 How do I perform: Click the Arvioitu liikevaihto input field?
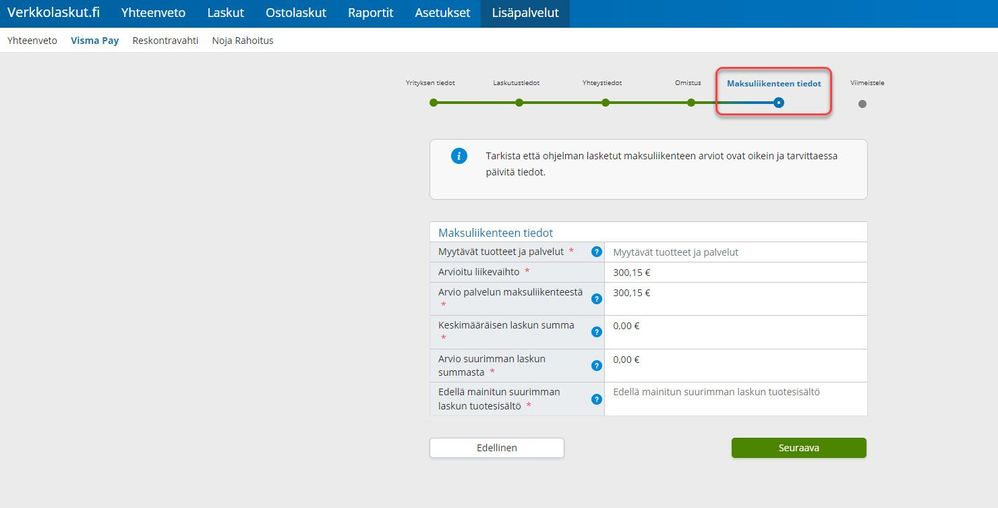click(736, 272)
